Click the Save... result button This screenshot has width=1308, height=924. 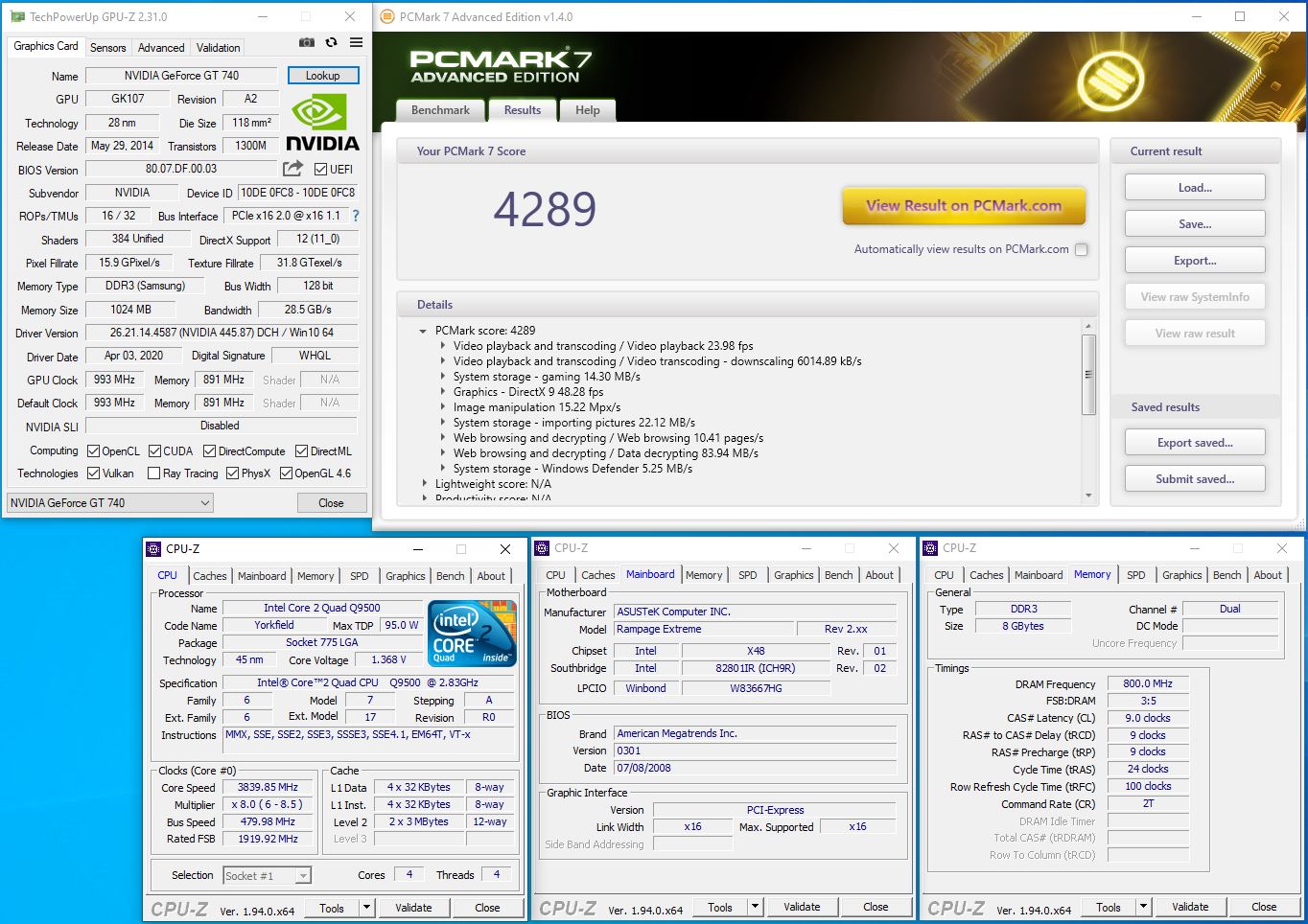tap(1195, 223)
